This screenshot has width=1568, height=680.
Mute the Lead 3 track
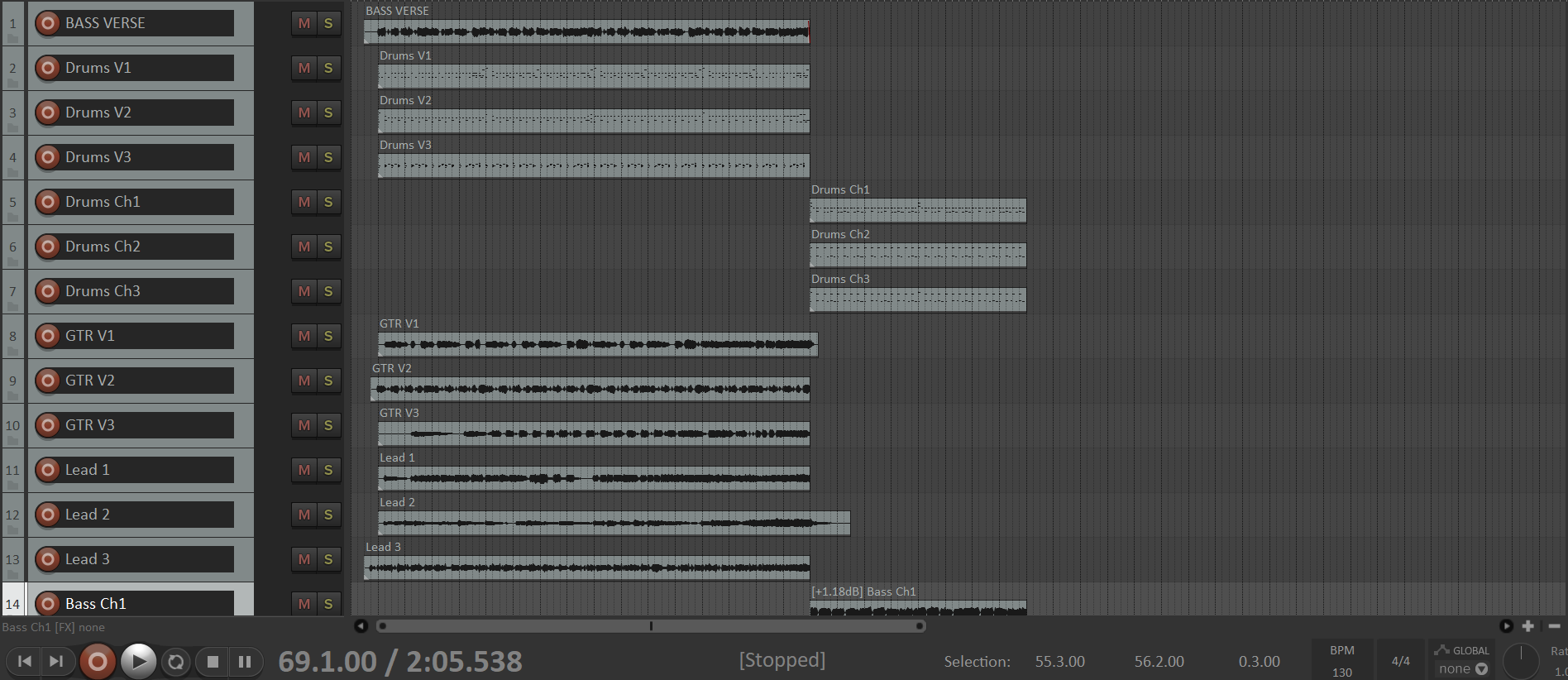(x=304, y=559)
